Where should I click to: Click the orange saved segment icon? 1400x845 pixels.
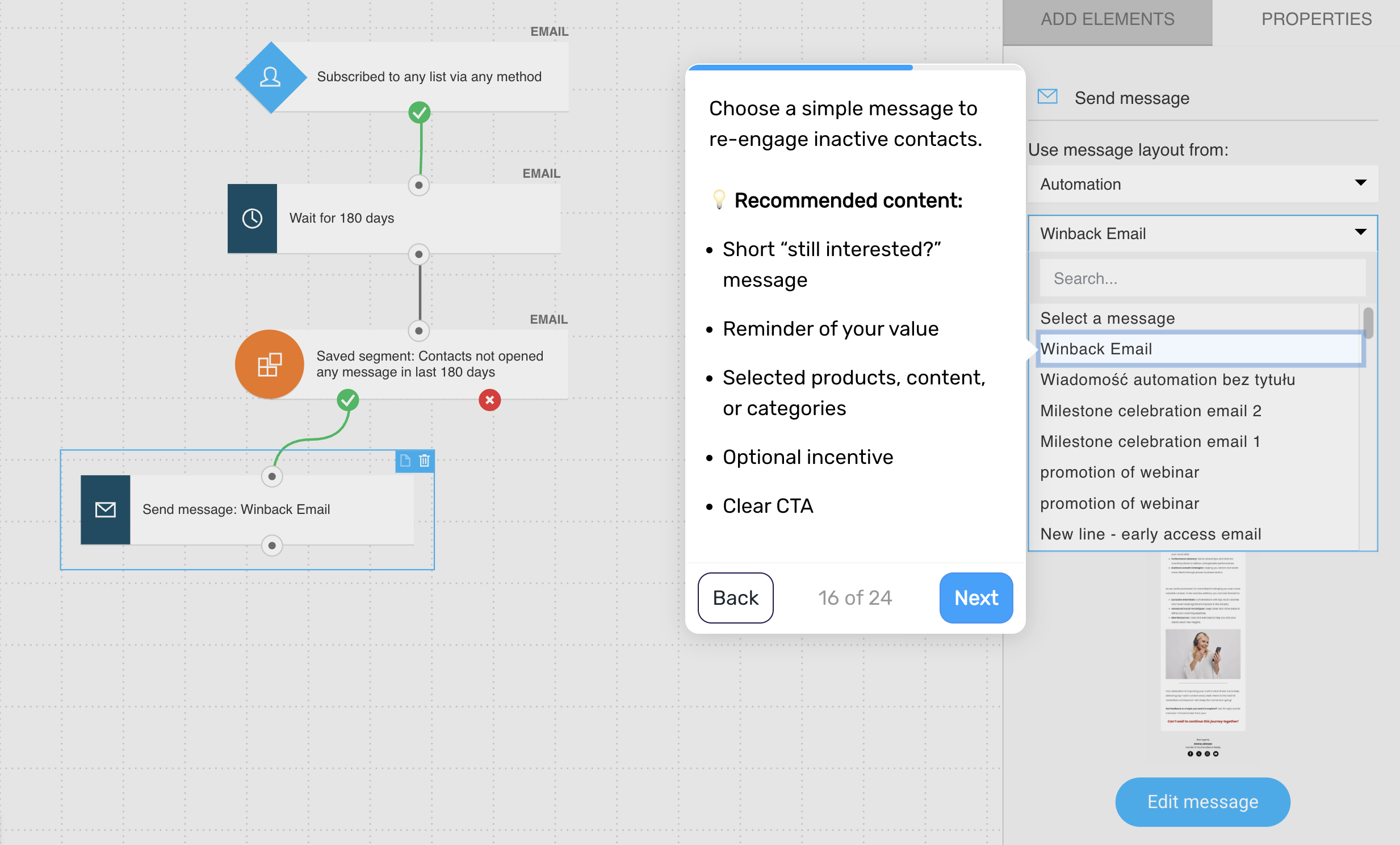(x=269, y=364)
